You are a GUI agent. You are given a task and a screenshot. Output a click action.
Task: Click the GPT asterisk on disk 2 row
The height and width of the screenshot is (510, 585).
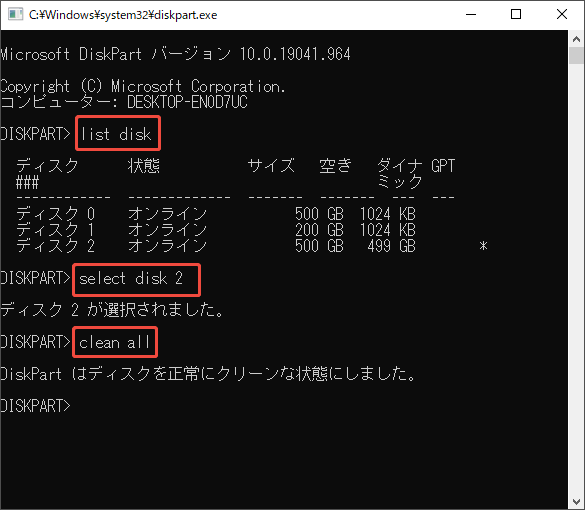(x=484, y=246)
